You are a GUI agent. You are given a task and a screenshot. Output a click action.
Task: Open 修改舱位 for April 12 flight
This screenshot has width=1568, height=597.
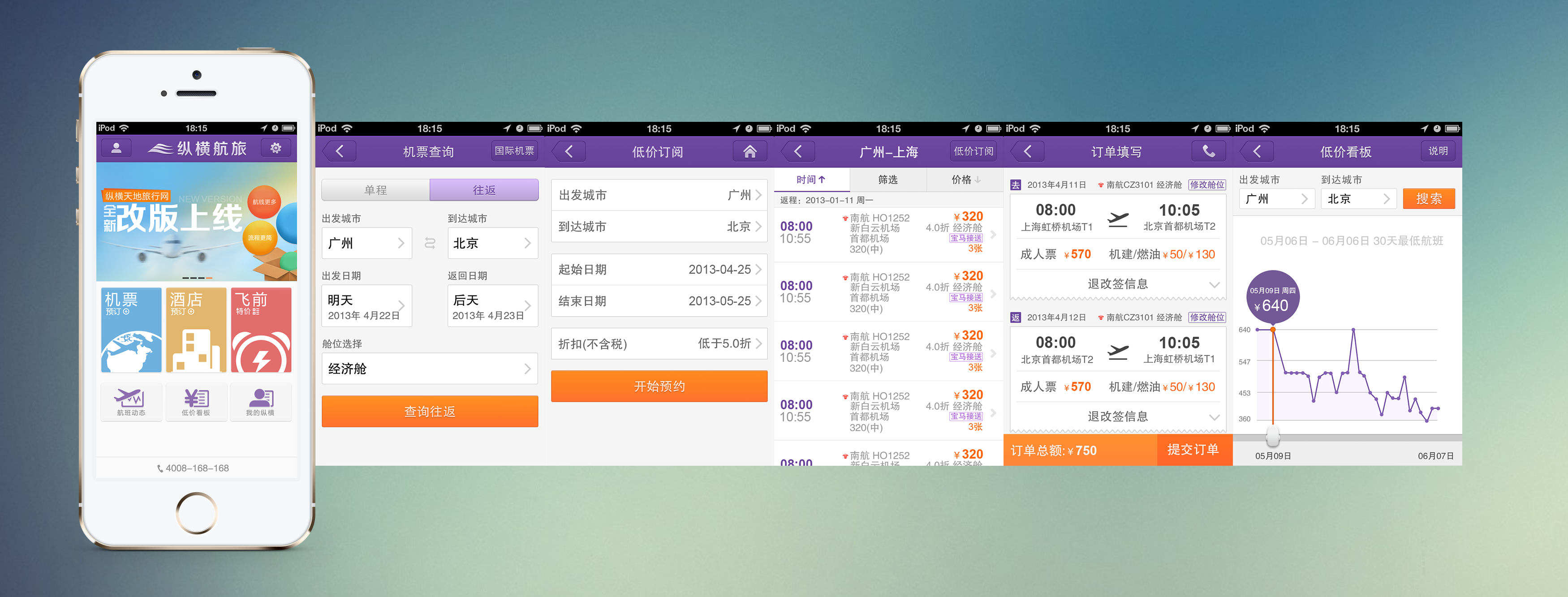pos(1207,317)
